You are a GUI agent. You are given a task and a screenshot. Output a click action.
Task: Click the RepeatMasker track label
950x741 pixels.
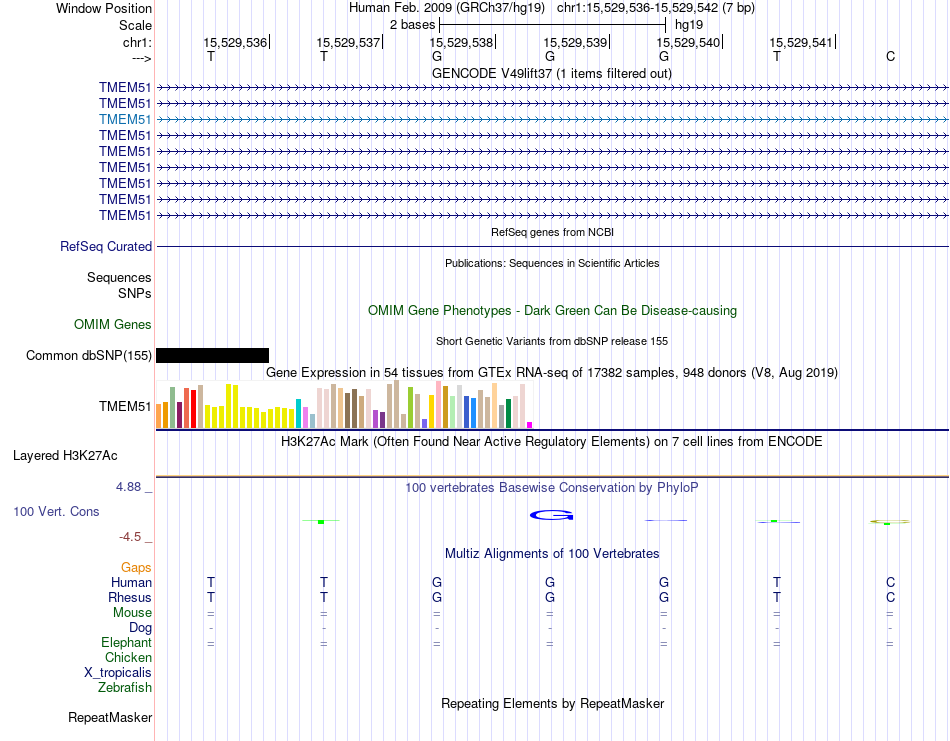pyautogui.click(x=110, y=718)
